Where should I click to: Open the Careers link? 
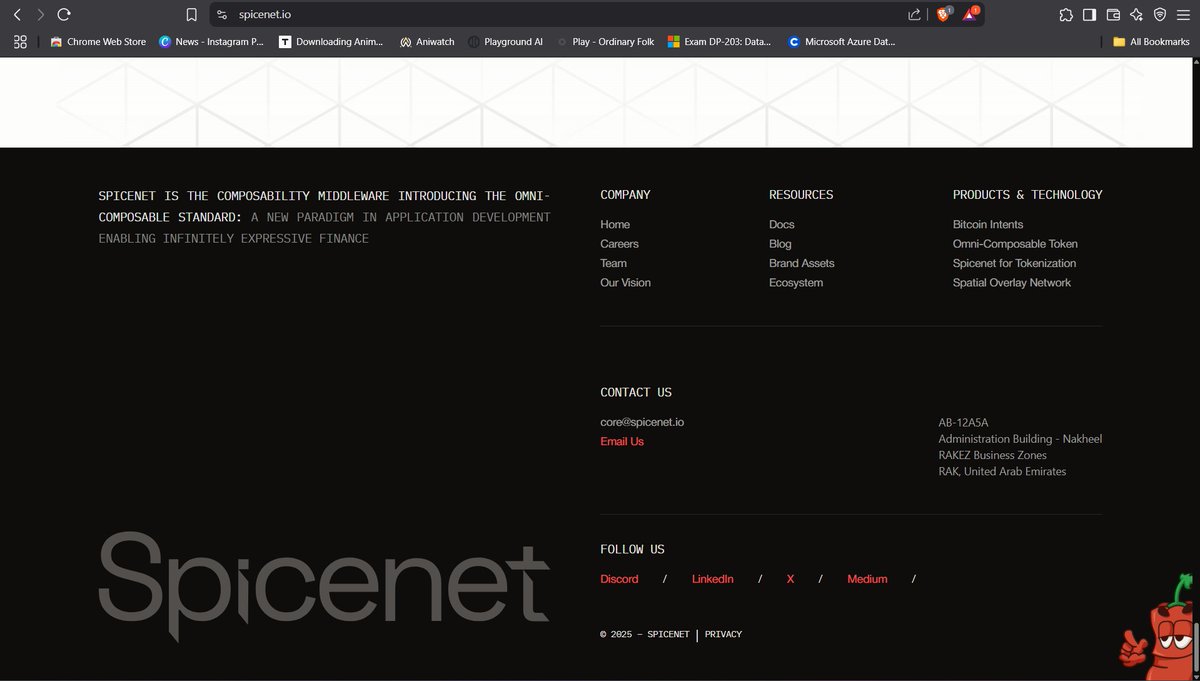pos(619,244)
